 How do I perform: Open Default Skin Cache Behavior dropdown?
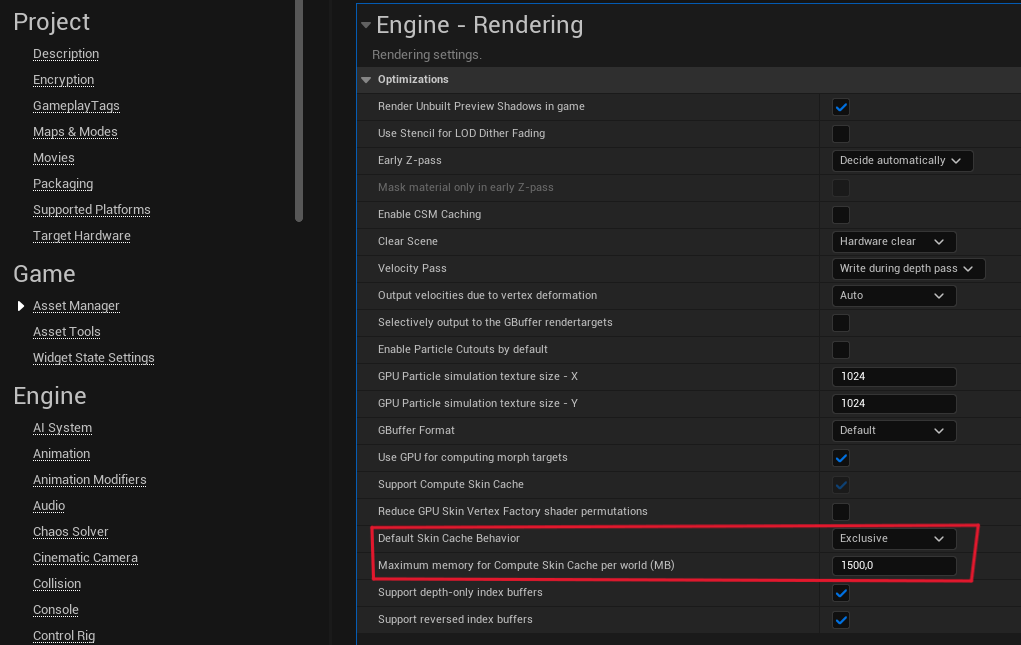893,539
